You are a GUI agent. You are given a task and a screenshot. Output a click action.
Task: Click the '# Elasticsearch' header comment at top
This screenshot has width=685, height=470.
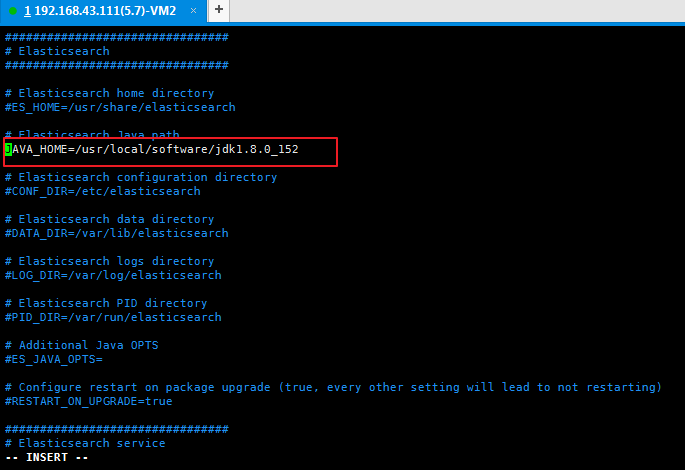pos(57,52)
